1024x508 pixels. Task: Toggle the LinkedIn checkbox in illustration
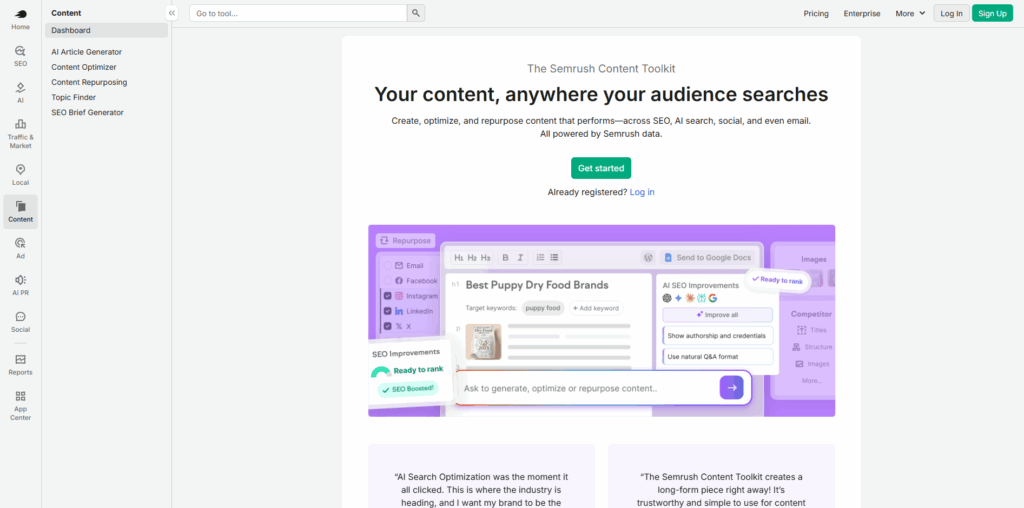[387, 311]
